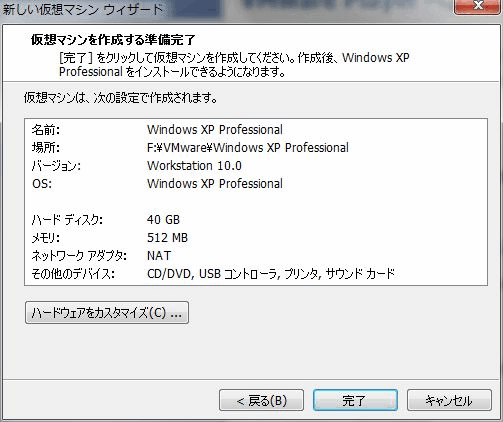
Task: Go back with the 戻る(B) button
Action: 261,400
